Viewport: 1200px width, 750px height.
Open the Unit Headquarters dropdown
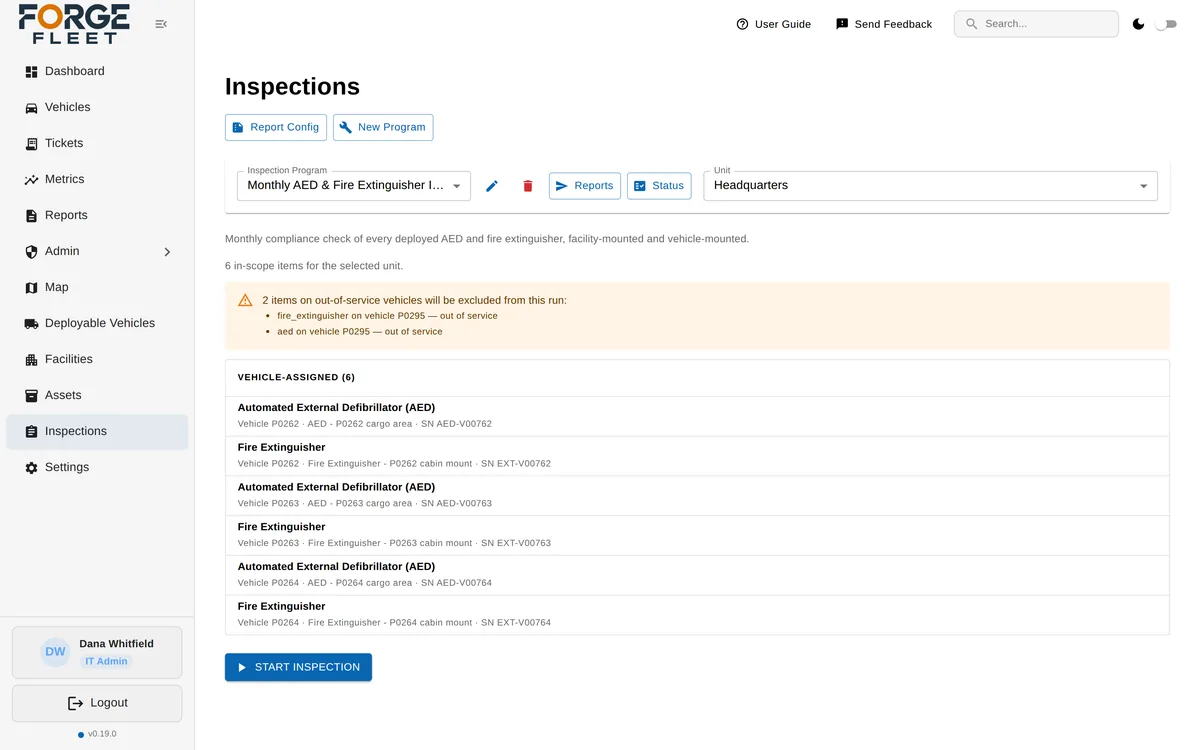(x=930, y=186)
